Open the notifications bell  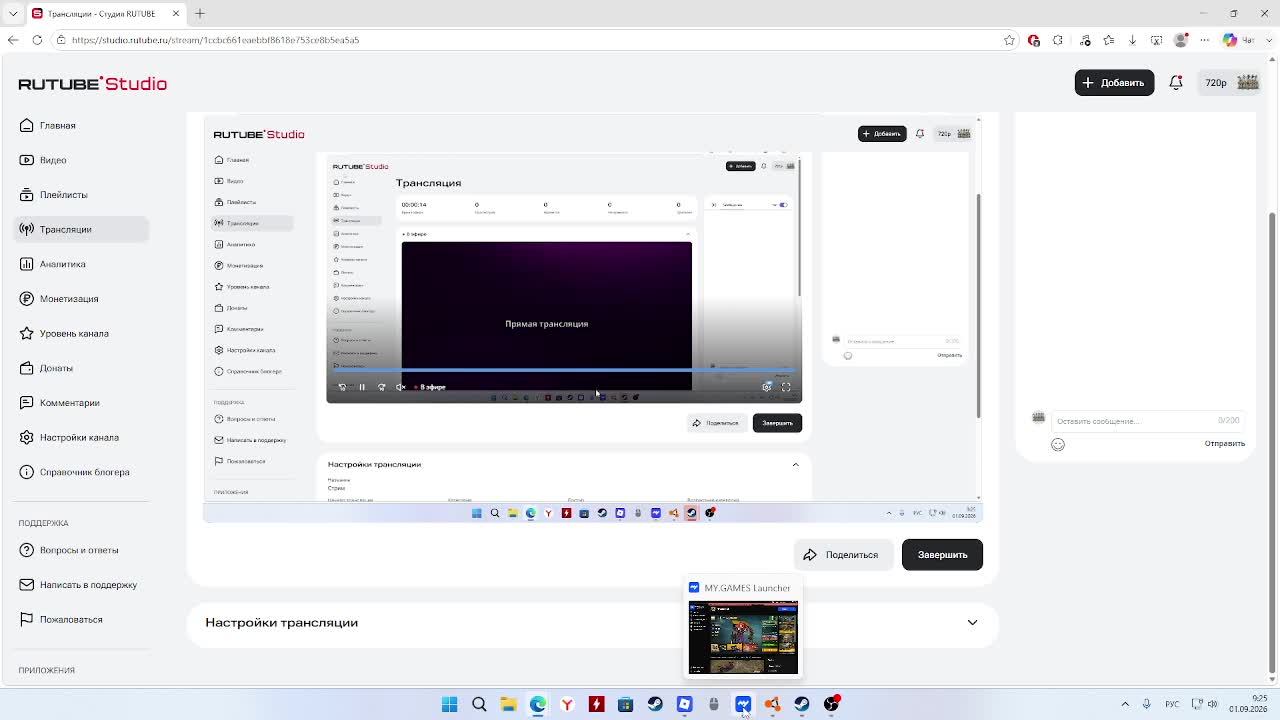[1176, 83]
